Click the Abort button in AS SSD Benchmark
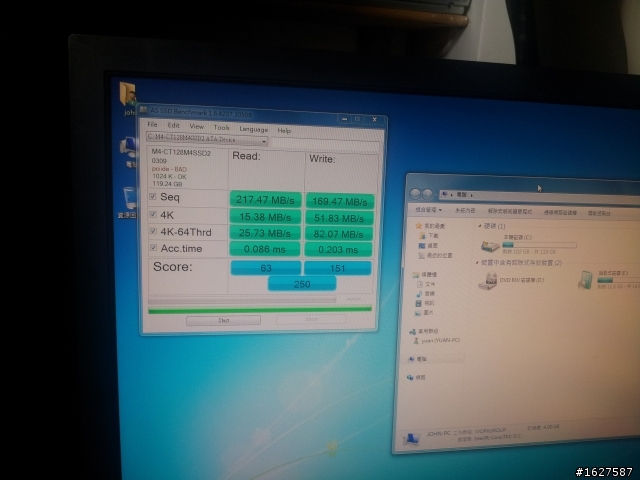 pyautogui.click(x=311, y=319)
